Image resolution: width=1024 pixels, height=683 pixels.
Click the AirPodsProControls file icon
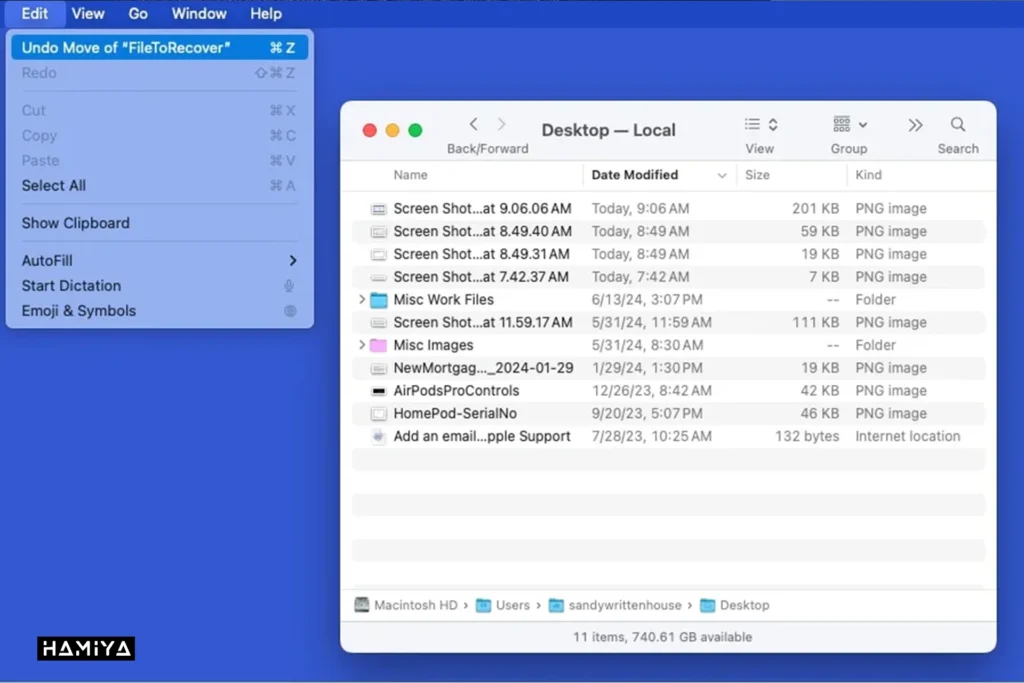click(x=379, y=391)
